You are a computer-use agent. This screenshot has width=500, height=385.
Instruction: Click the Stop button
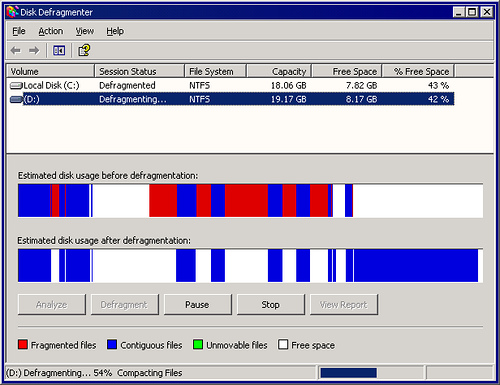(270, 304)
